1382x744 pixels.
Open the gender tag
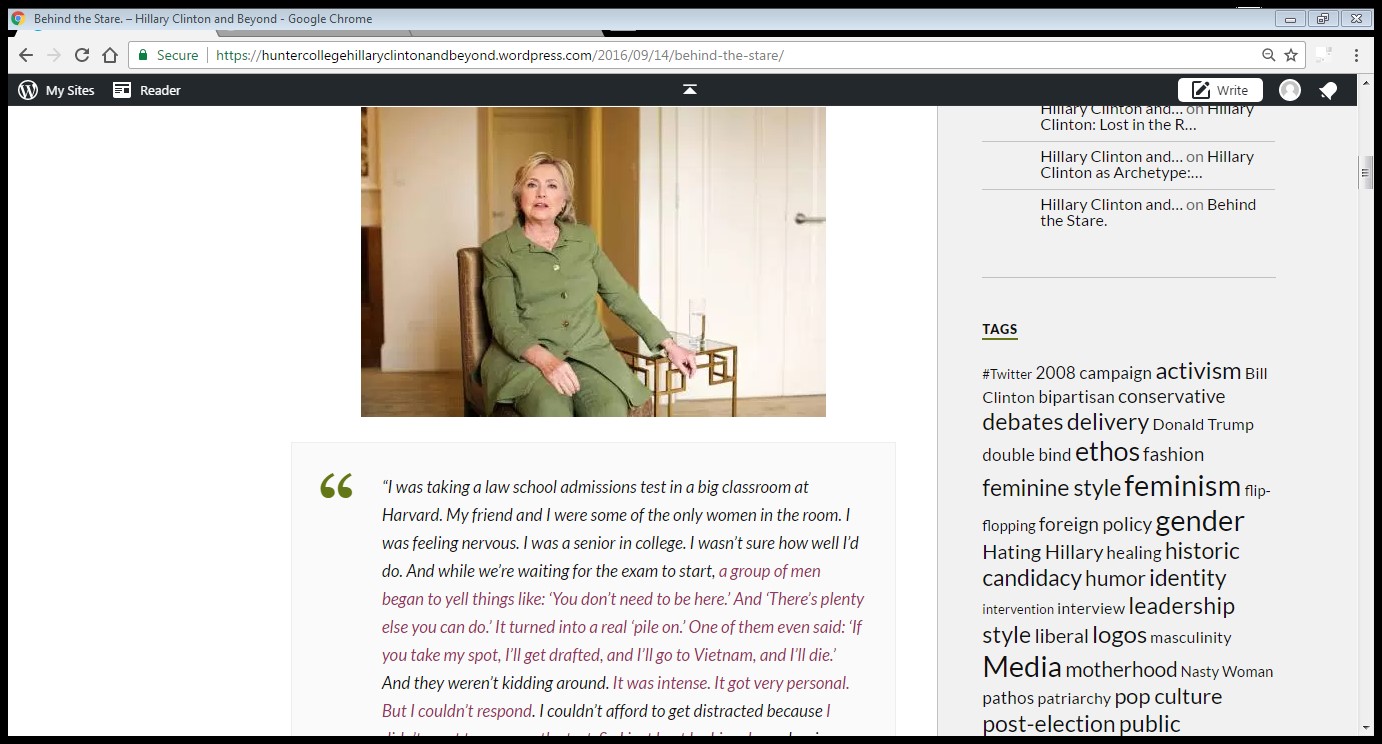pos(1200,521)
